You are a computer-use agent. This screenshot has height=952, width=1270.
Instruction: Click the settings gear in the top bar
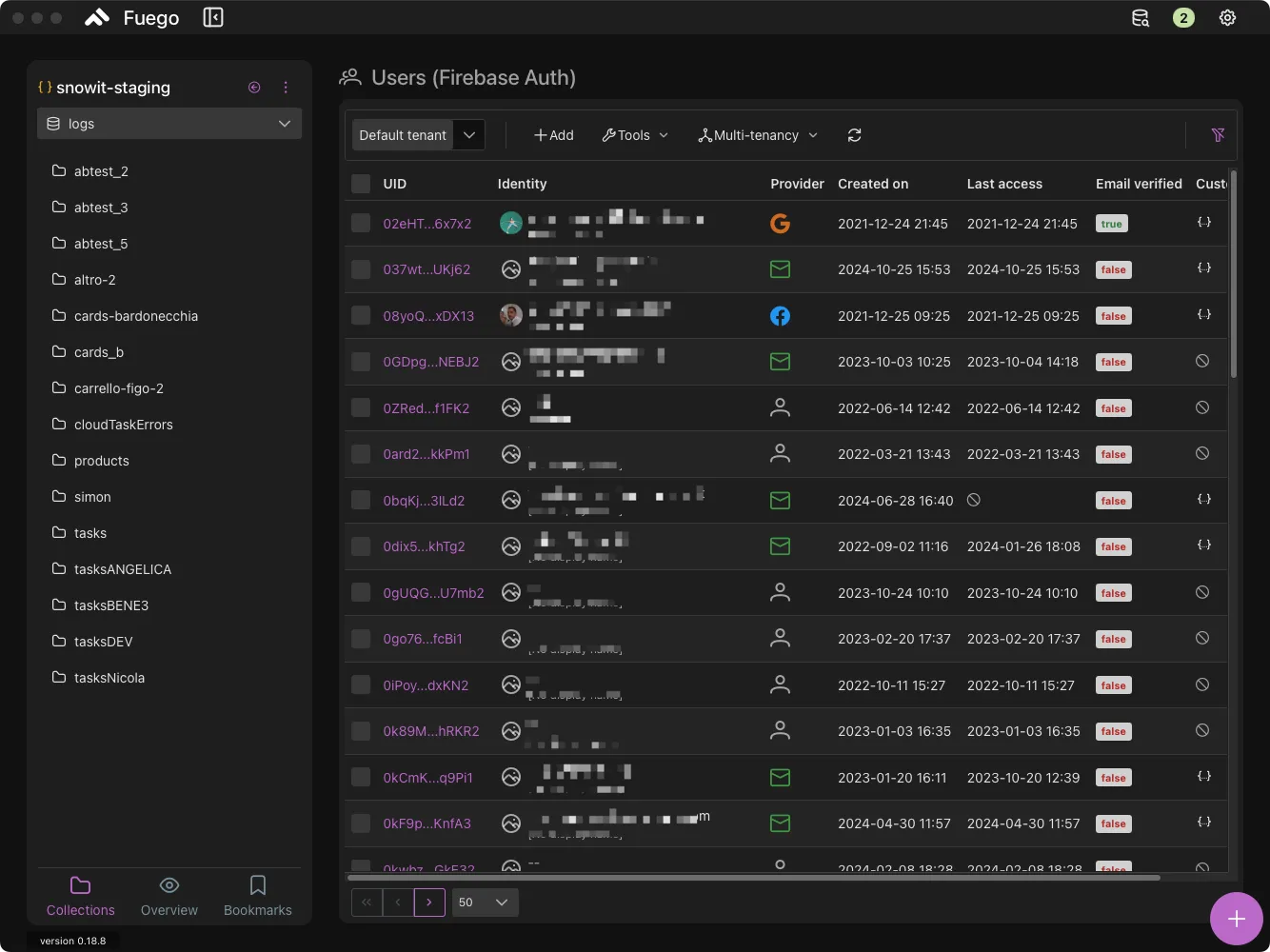[1227, 17]
